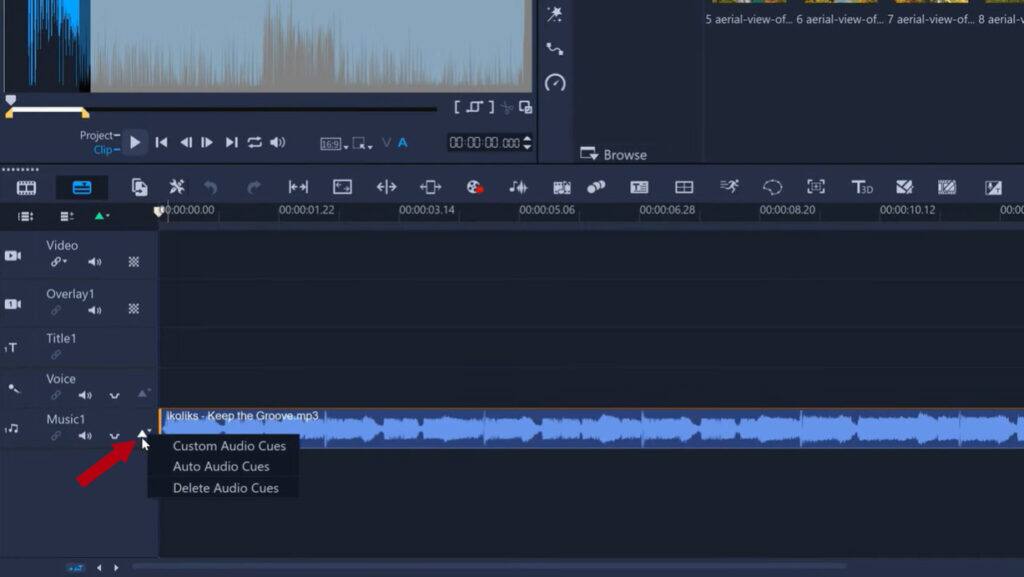This screenshot has height=577, width=1024.
Task: Open the Video track link dropdown
Action: pyautogui.click(x=58, y=262)
